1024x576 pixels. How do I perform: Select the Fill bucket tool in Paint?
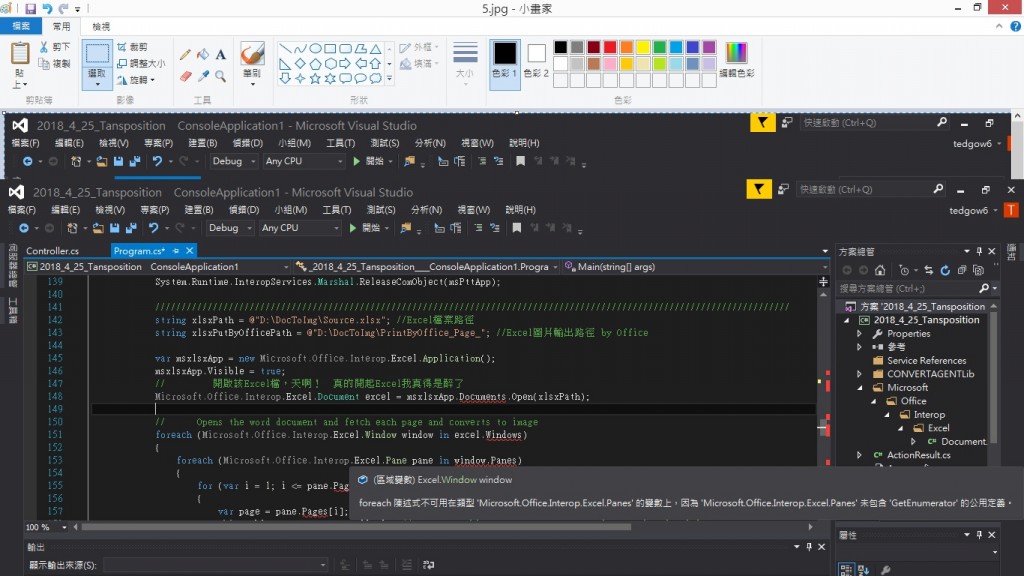[x=203, y=55]
